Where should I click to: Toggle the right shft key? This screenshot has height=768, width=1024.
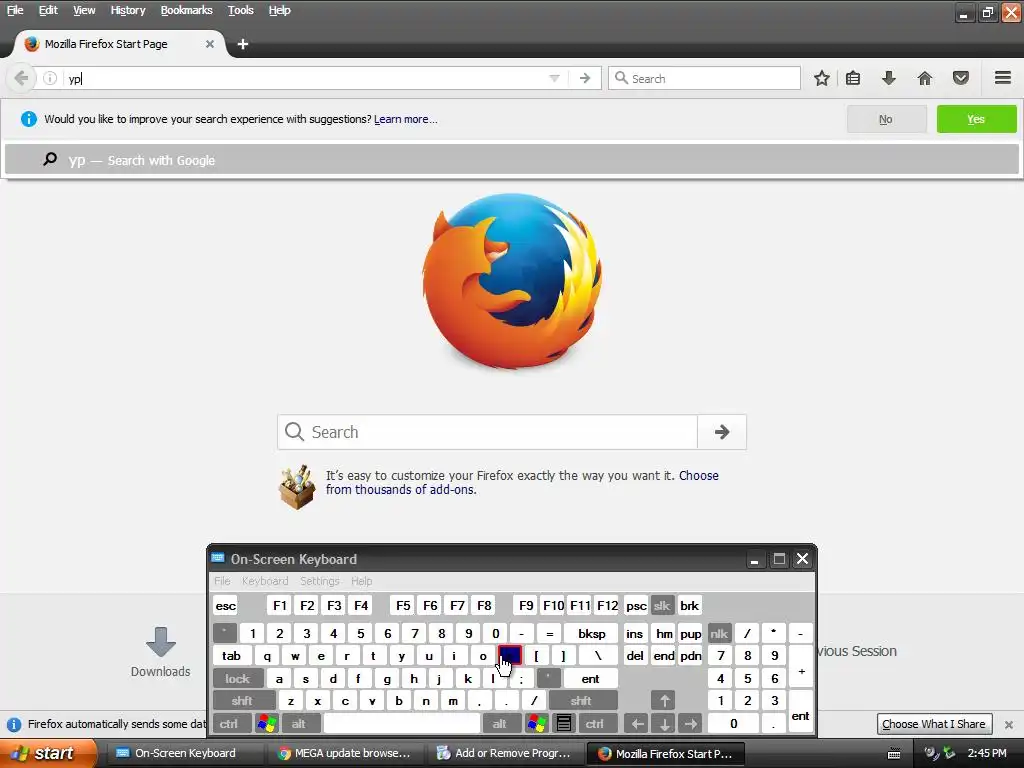[581, 701]
